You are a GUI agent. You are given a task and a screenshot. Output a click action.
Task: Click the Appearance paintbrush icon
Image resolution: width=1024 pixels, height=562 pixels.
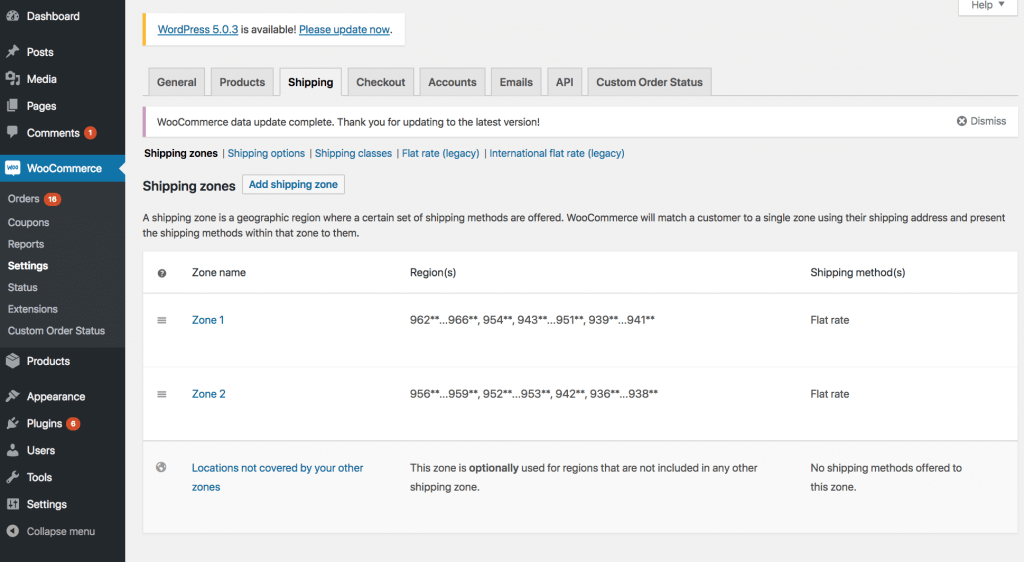(12, 396)
